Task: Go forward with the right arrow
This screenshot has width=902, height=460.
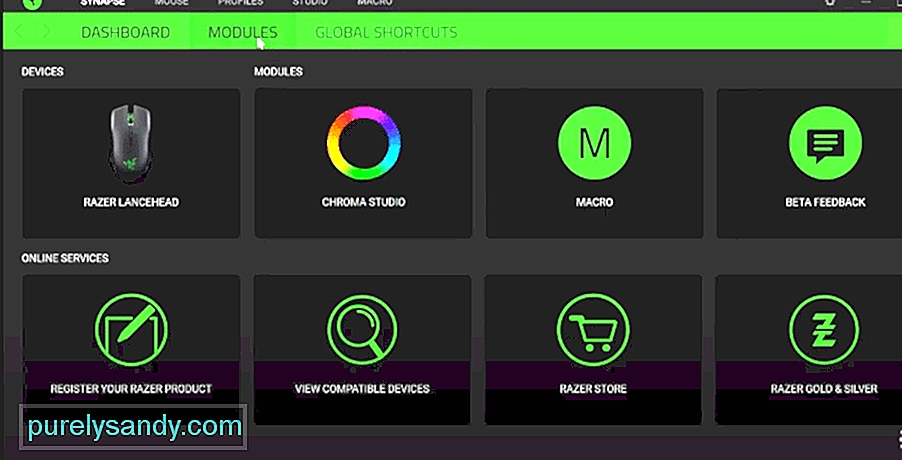Action: [x=47, y=32]
